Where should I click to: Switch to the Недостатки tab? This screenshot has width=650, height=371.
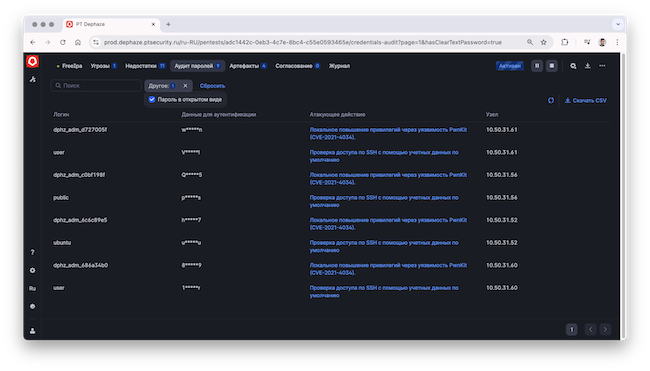click(145, 66)
